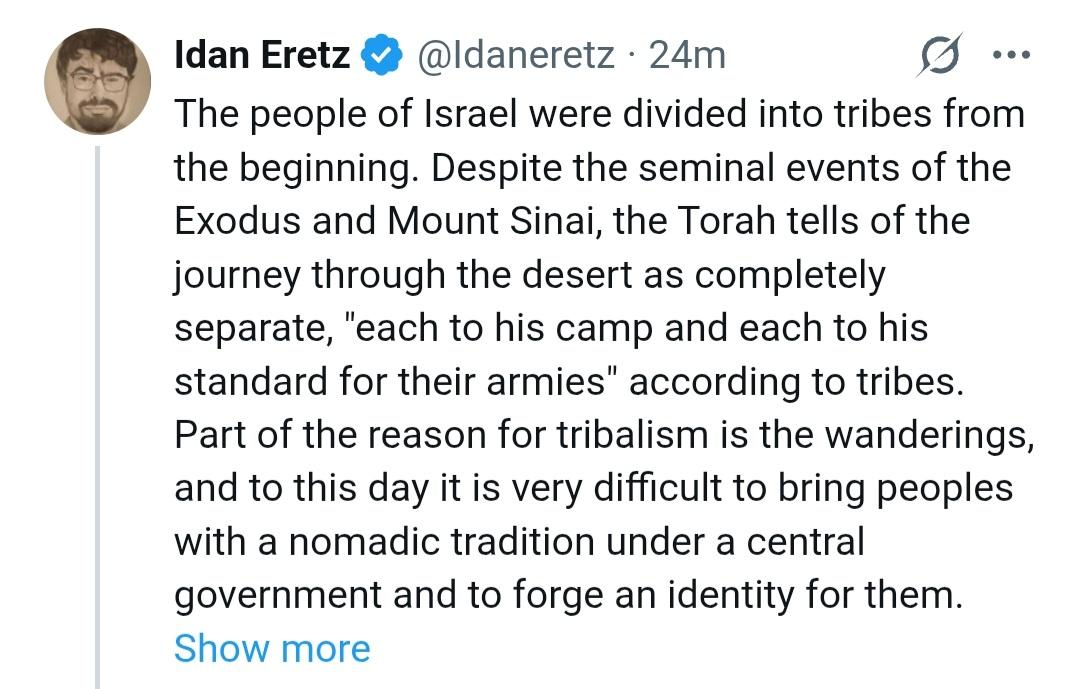Screen dimensions: 1080x689
Task: Click the Grok slashed-circle icon
Action: (x=939, y=56)
